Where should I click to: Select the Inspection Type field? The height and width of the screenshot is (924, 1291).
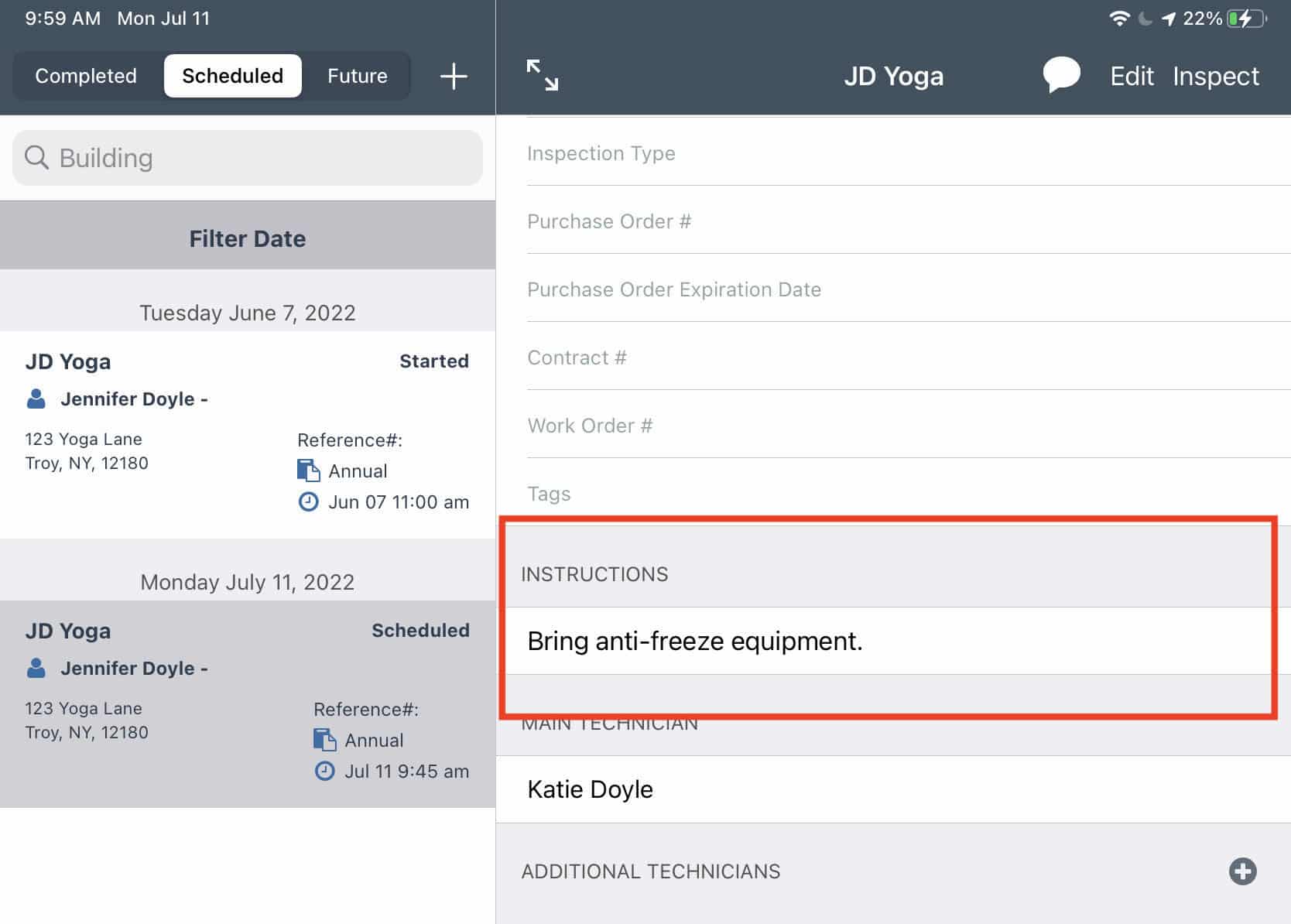coord(906,153)
